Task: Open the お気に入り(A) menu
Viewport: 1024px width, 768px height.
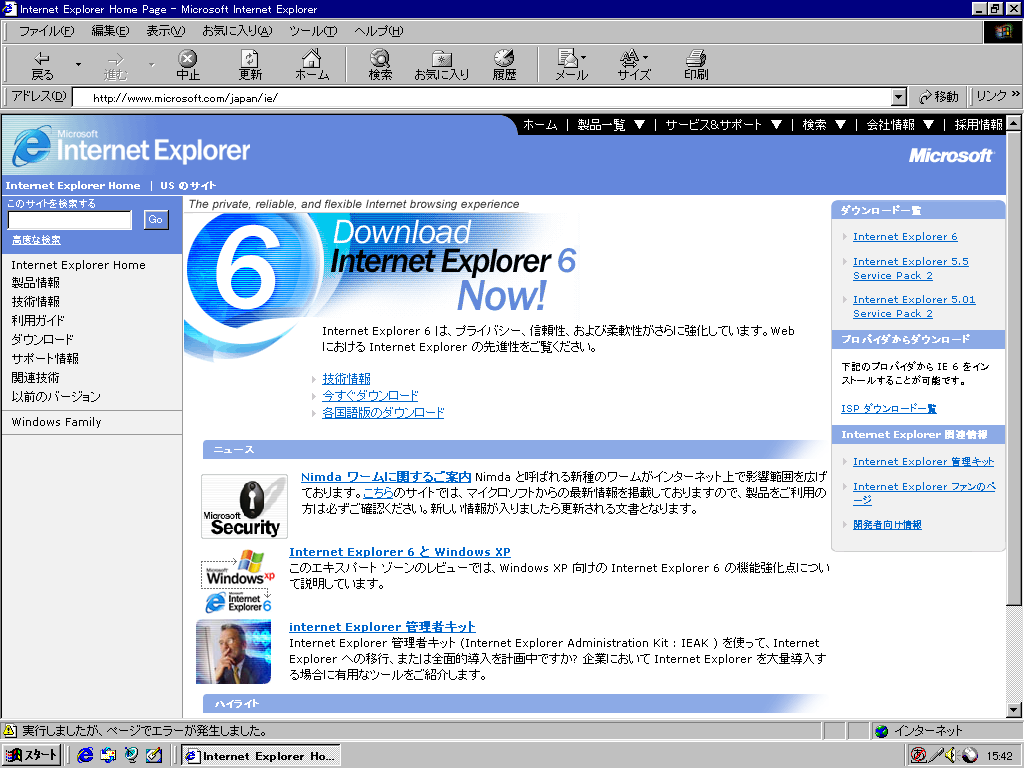Action: coord(237,31)
